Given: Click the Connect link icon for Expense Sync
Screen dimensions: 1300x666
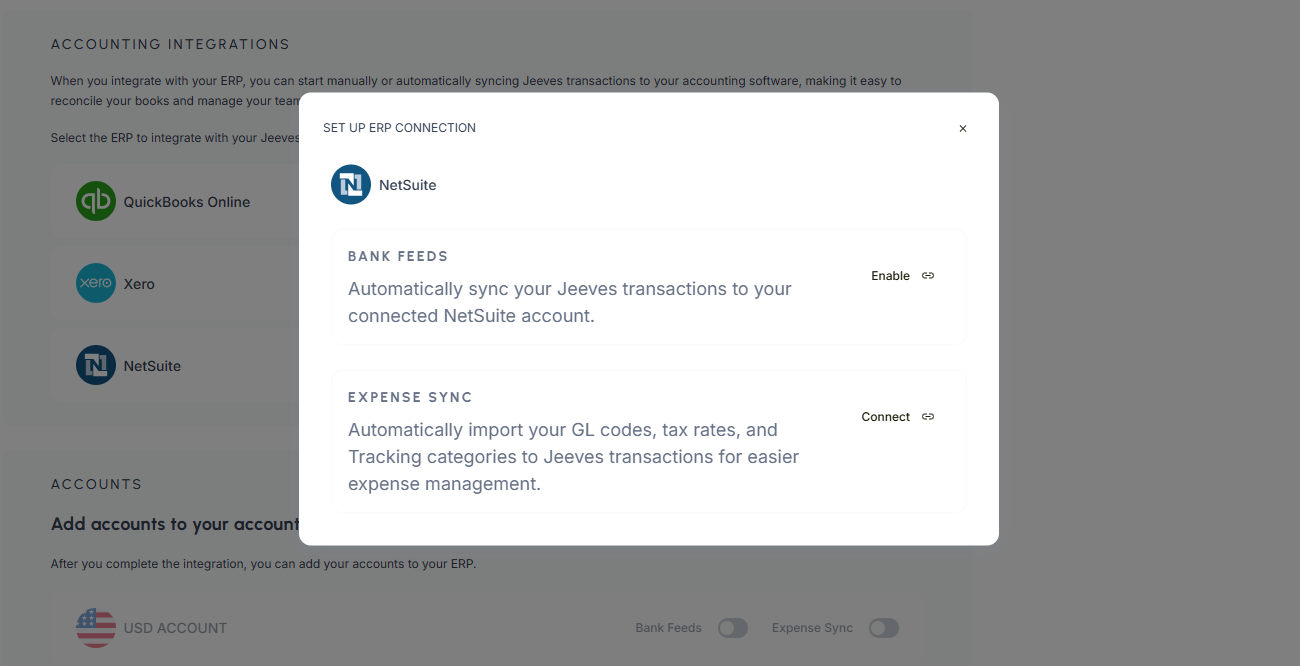Looking at the screenshot, I should [x=928, y=417].
